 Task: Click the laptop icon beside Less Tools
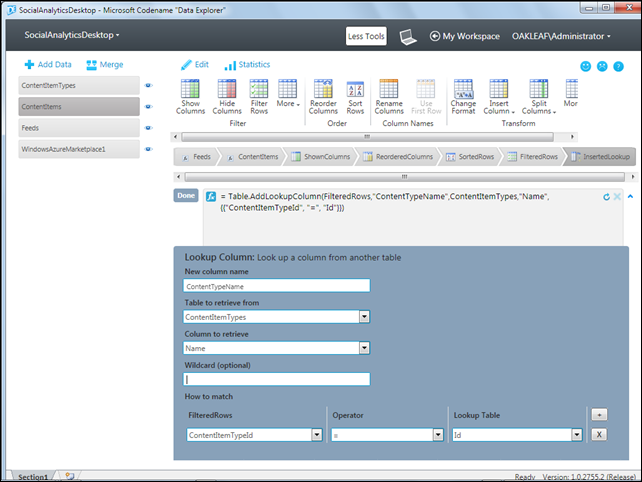(x=407, y=36)
